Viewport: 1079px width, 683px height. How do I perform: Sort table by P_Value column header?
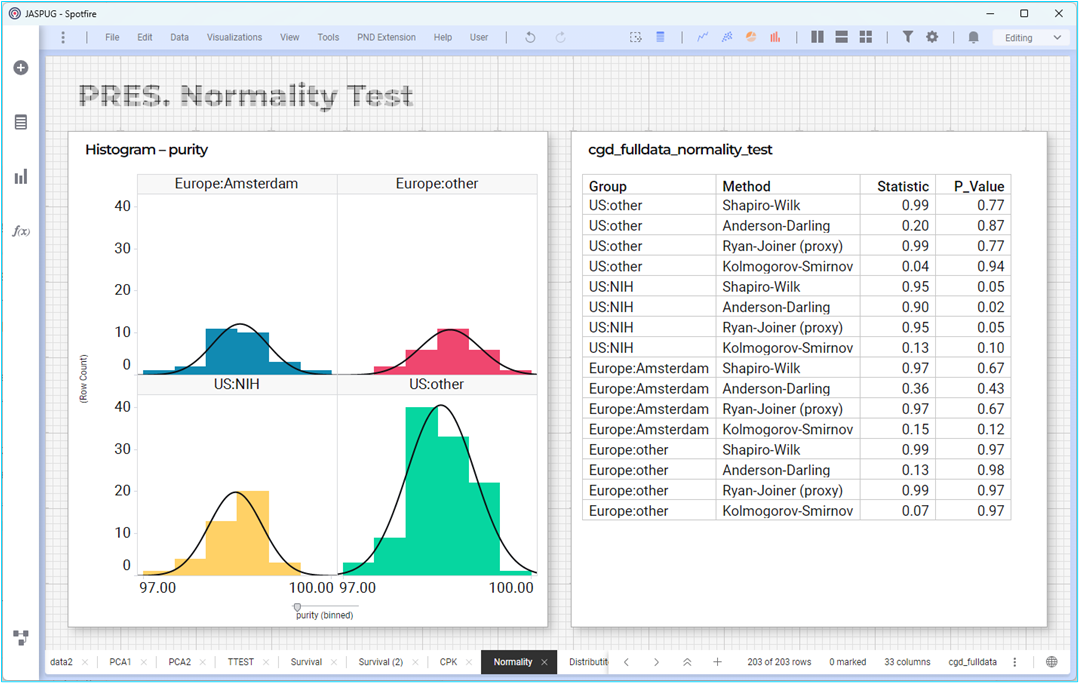979,186
